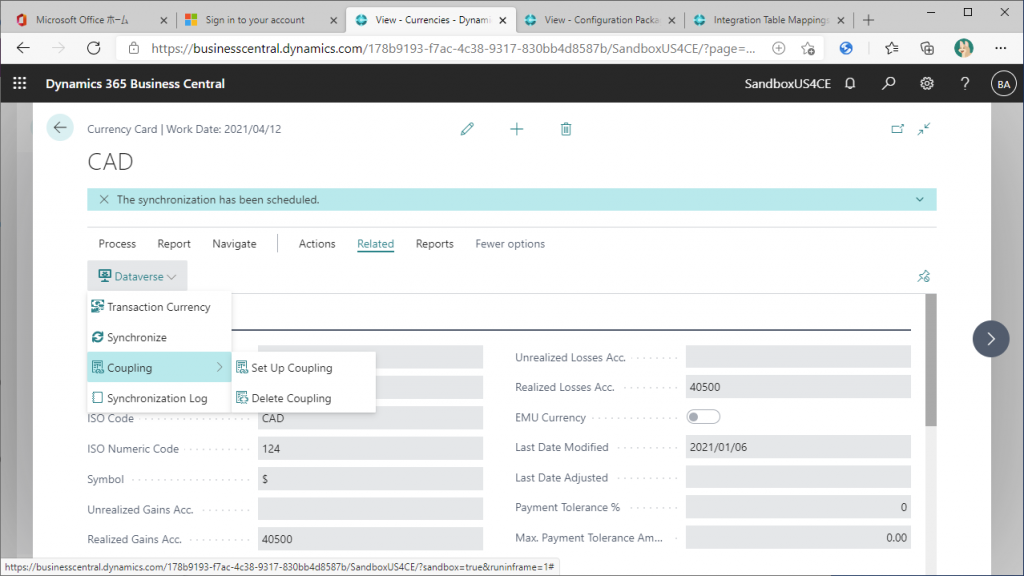1024x576 pixels.
Task: Open the Actions menu
Action: (x=317, y=244)
